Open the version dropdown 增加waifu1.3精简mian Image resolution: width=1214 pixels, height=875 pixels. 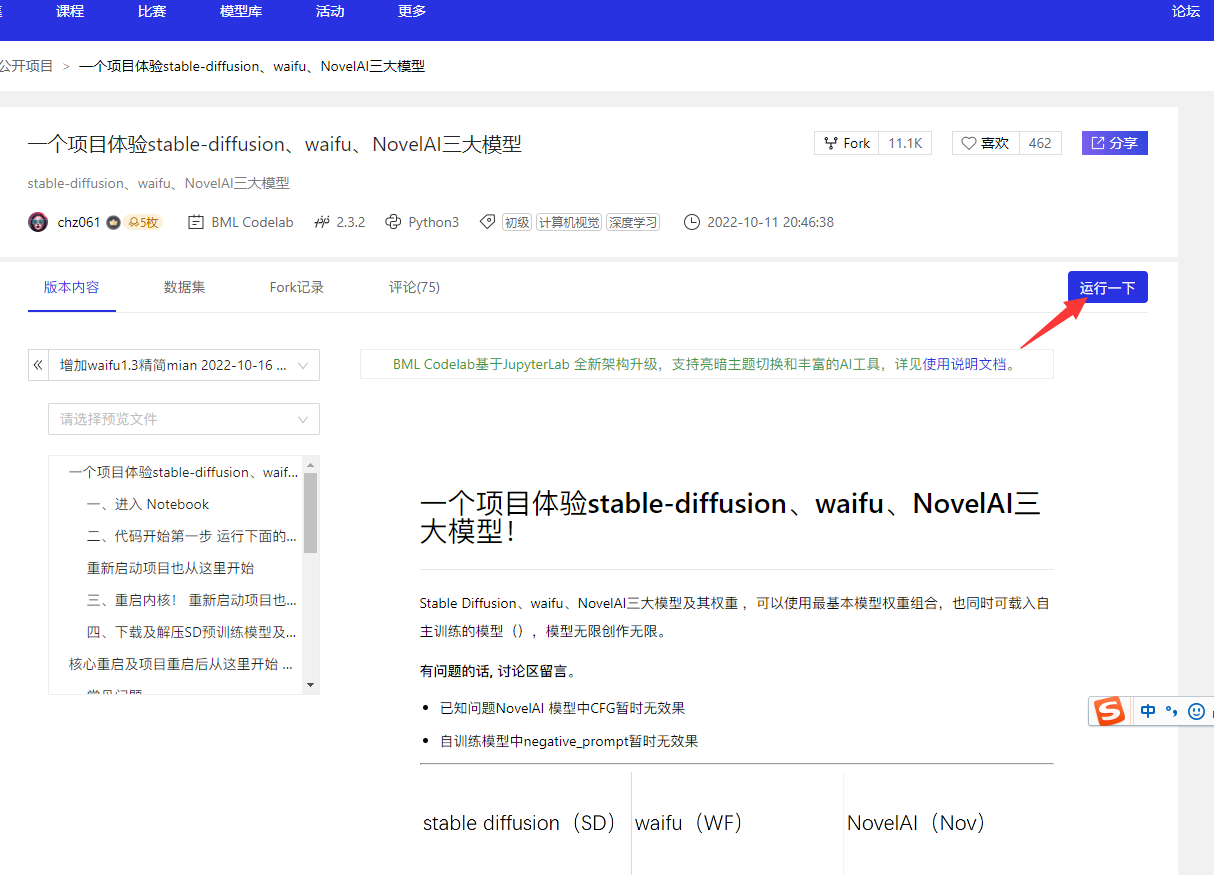click(184, 365)
